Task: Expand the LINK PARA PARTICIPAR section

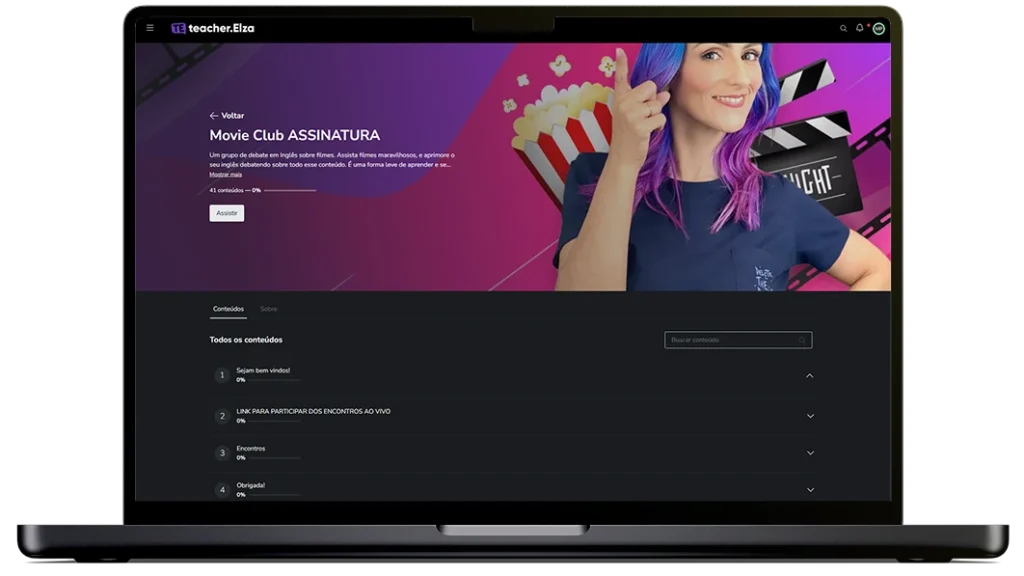Action: coord(810,416)
